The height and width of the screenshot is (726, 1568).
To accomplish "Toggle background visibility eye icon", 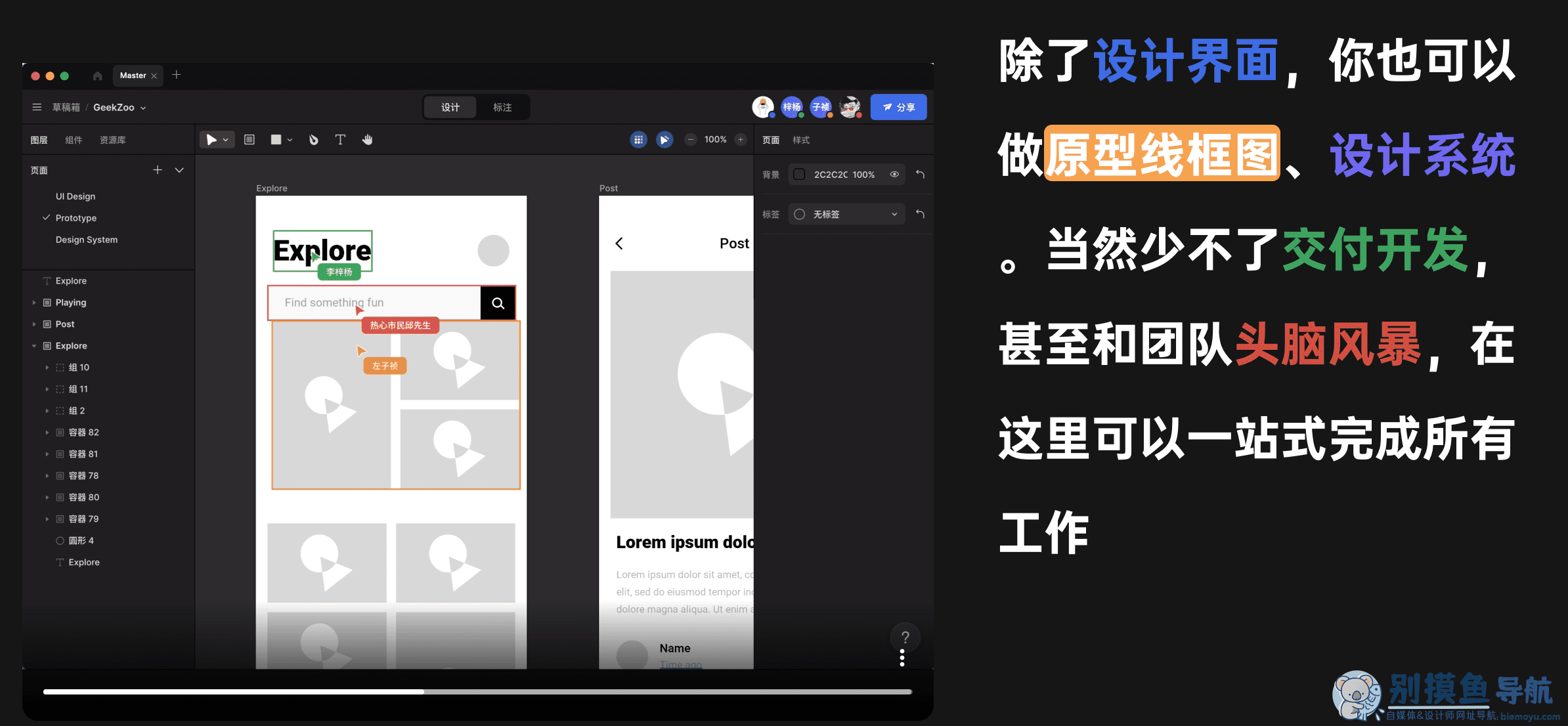I will pyautogui.click(x=894, y=175).
